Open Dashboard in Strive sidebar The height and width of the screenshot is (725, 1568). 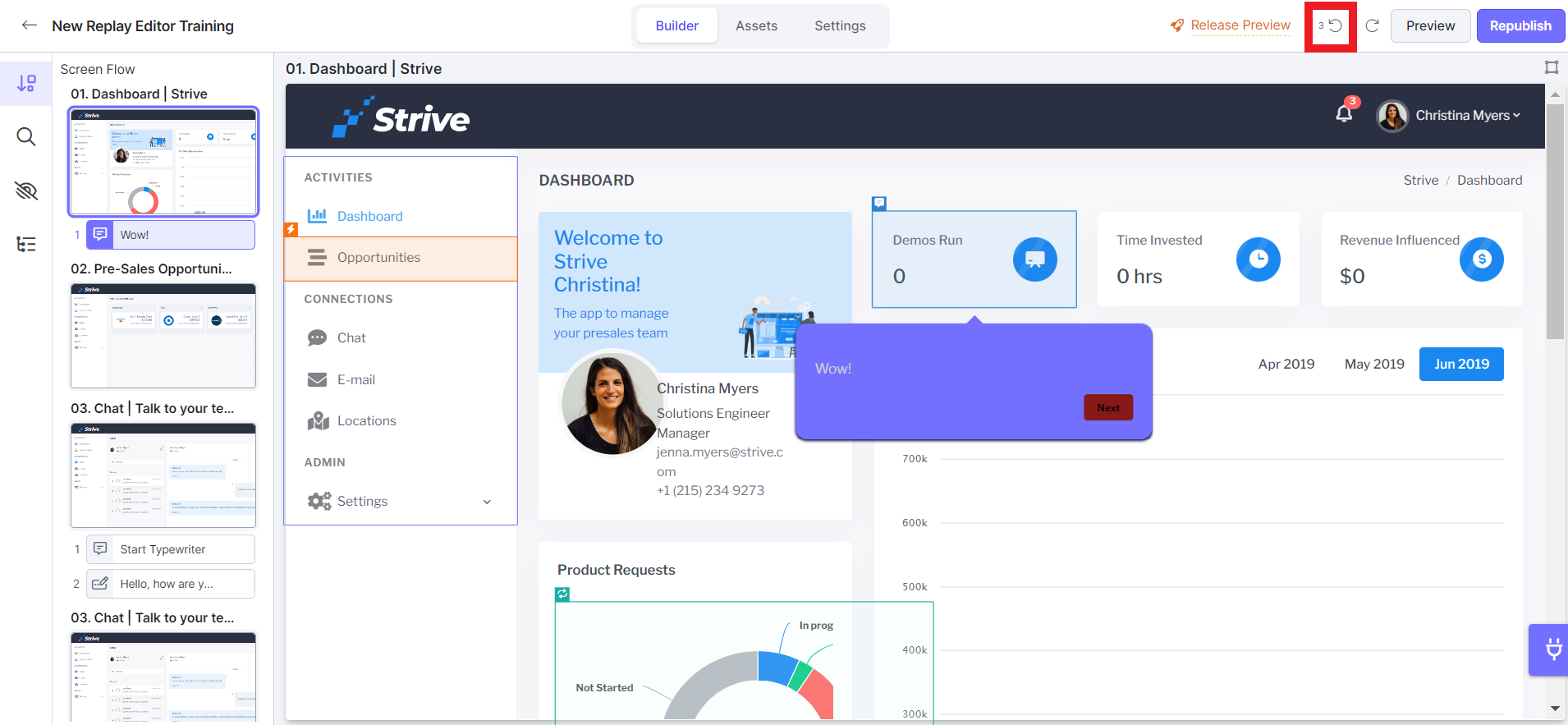coord(369,216)
